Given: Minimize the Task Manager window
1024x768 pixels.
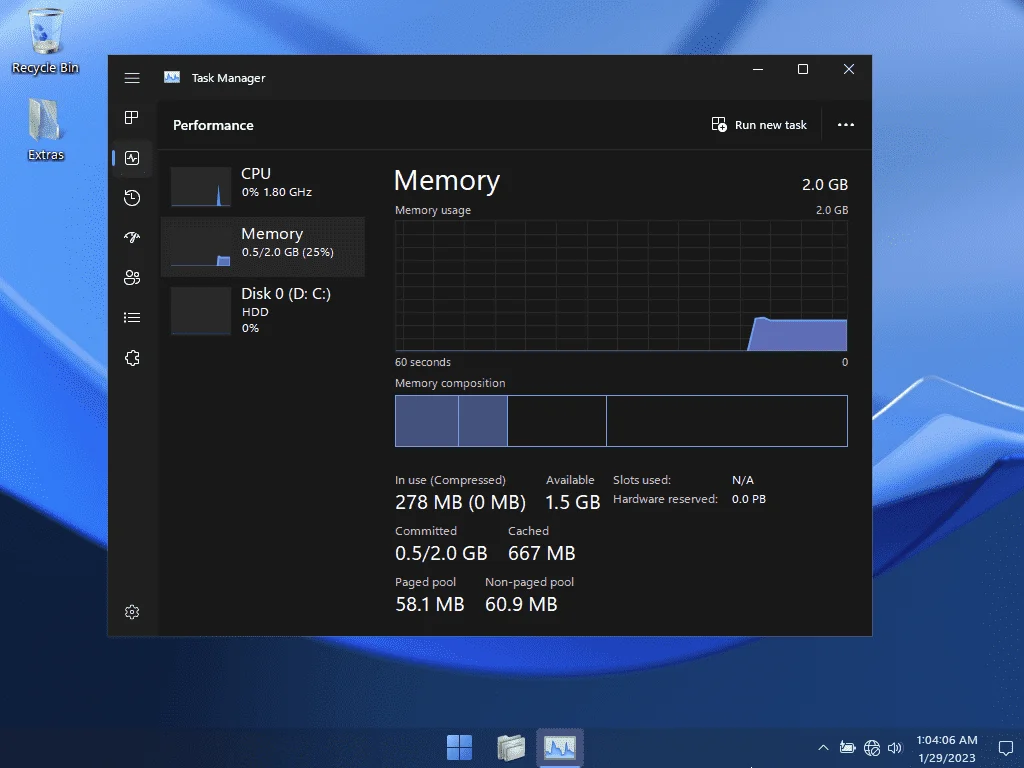Looking at the screenshot, I should [758, 69].
